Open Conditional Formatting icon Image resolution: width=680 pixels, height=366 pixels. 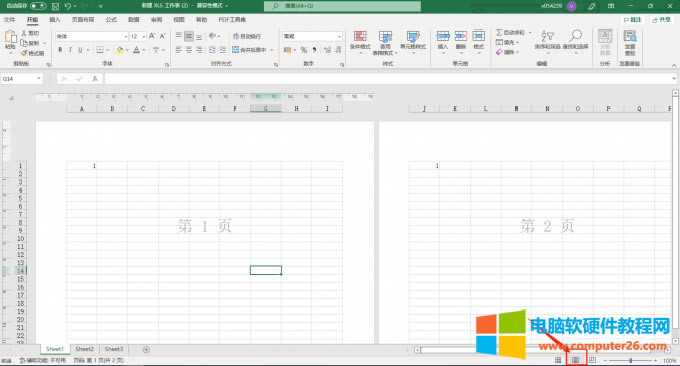coord(360,36)
